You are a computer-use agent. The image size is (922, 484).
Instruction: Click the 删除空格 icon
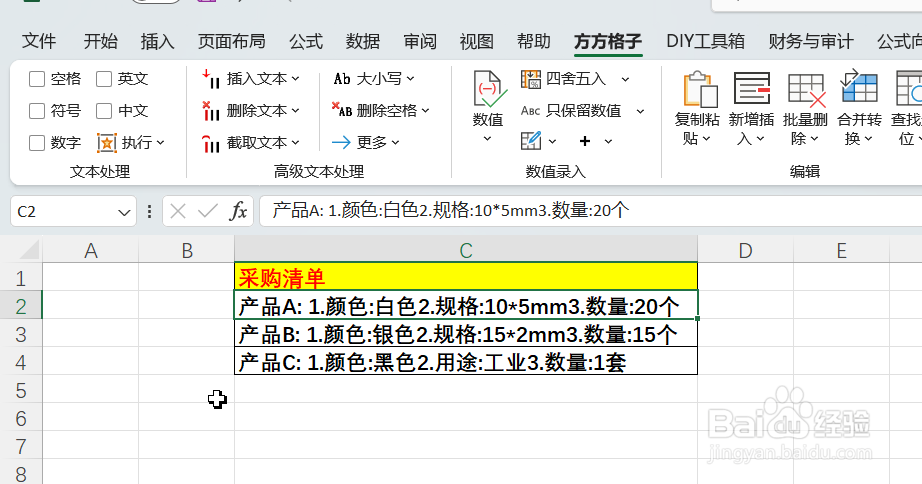point(342,109)
